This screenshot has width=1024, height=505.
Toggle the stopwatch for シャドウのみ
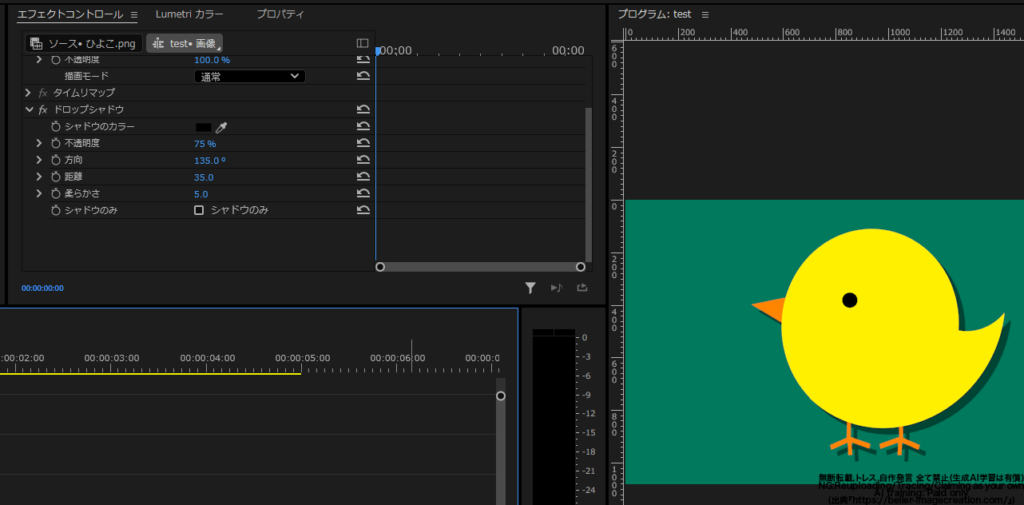coord(56,210)
